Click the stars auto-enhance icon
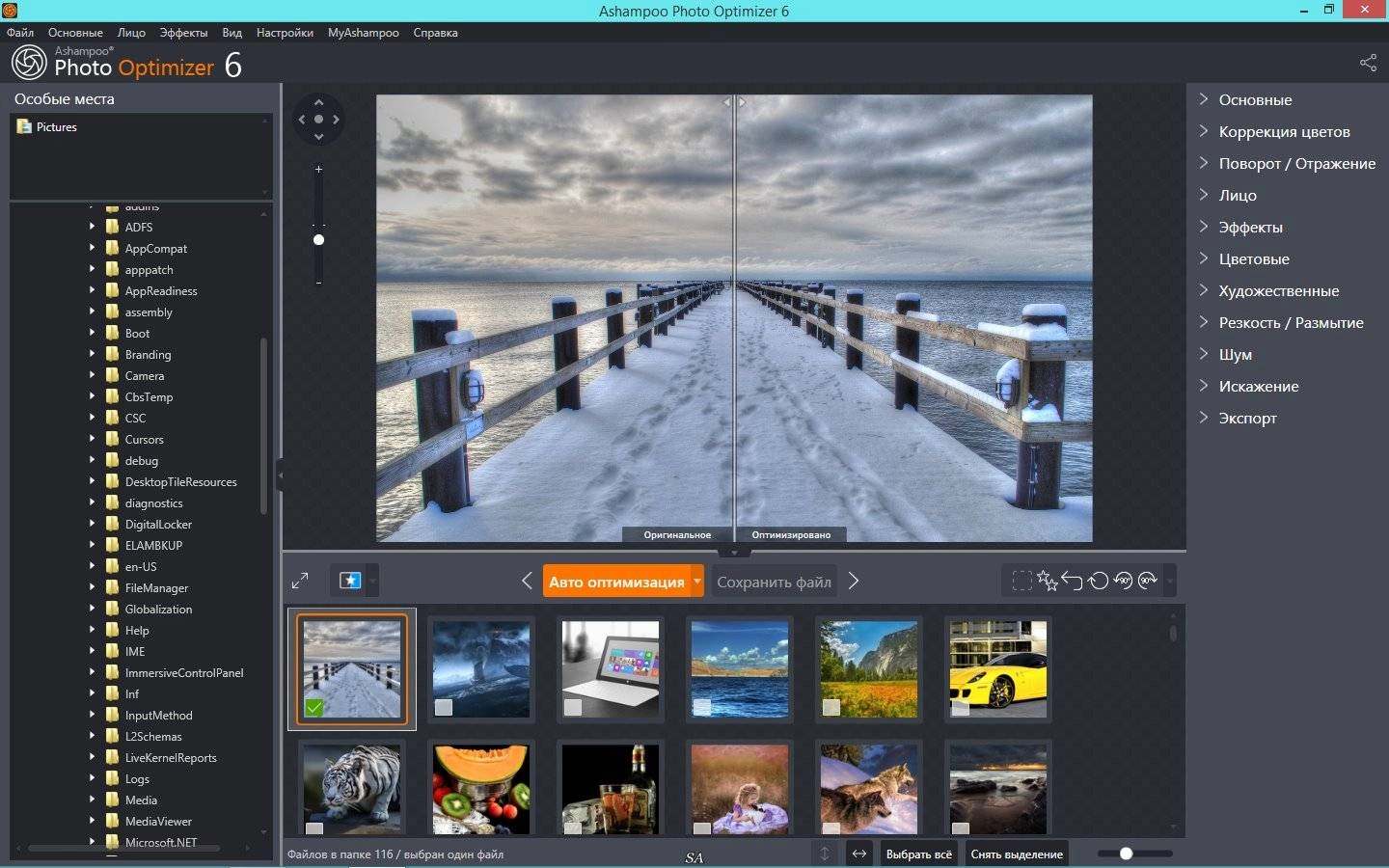The height and width of the screenshot is (868, 1389). (x=1048, y=581)
